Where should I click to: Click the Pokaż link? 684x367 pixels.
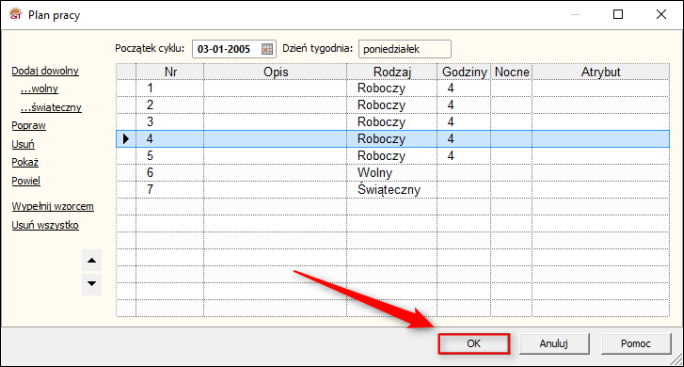pyautogui.click(x=25, y=162)
